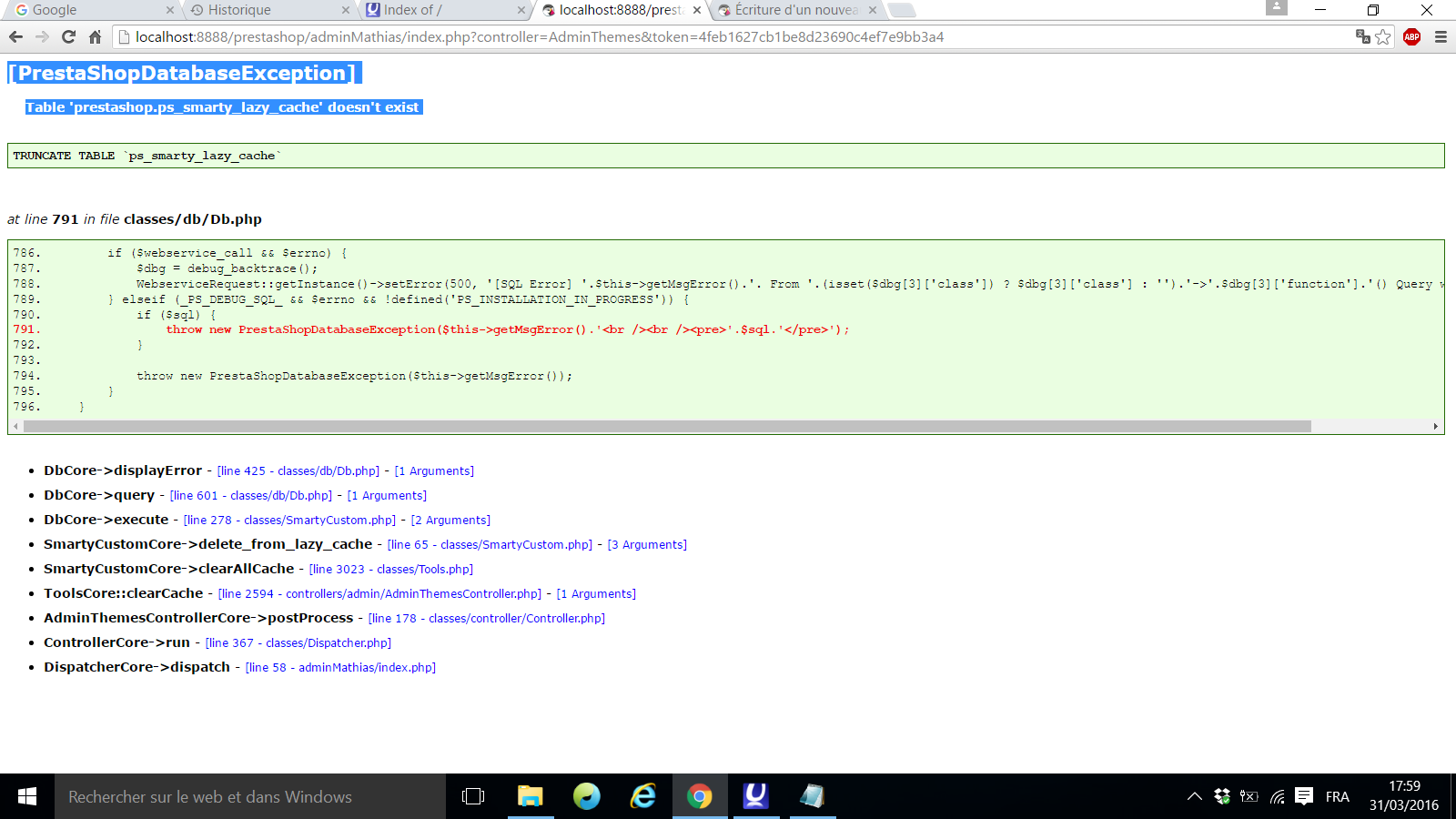This screenshot has width=1456, height=819.
Task: Open the Chrome main menu
Action: [x=1441, y=36]
